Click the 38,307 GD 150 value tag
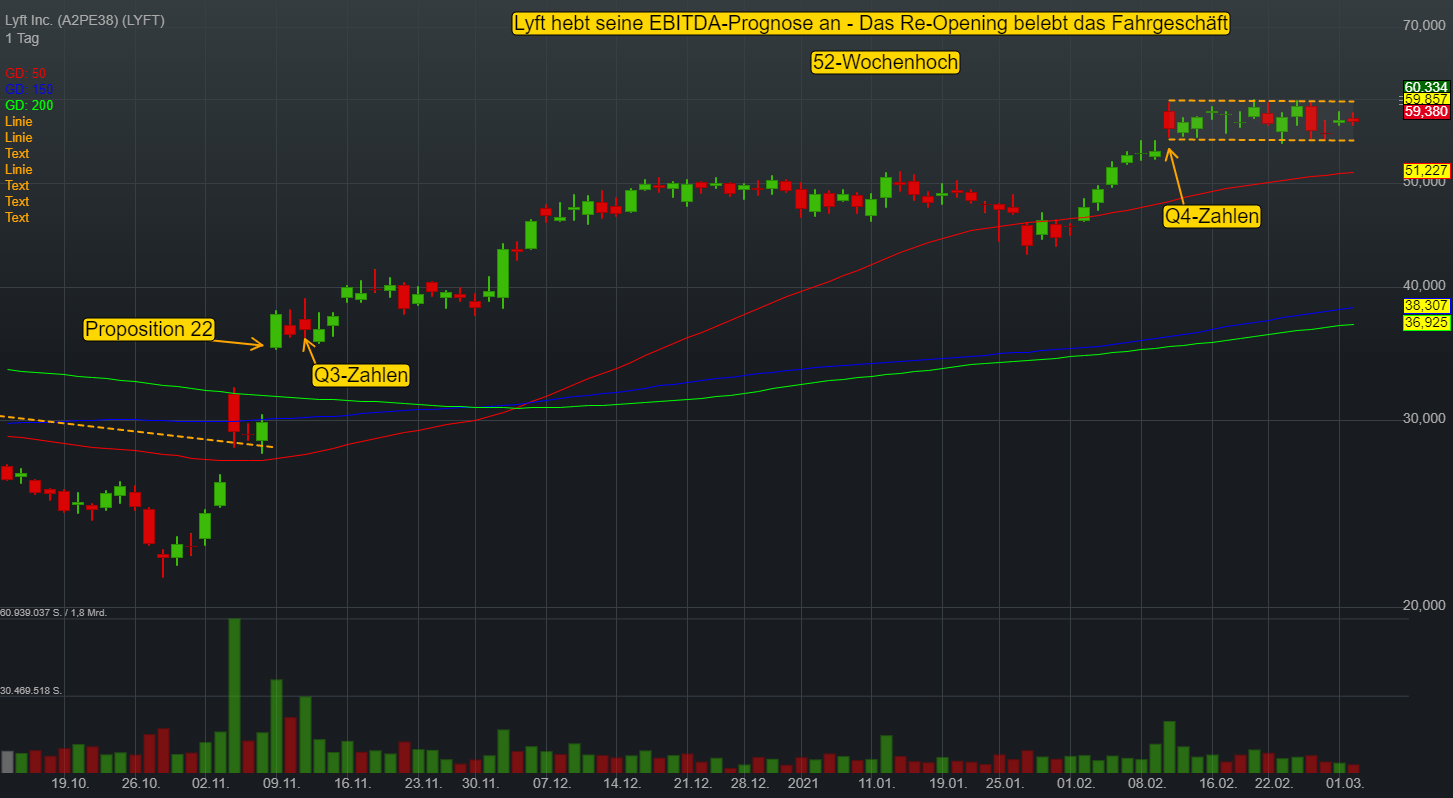Image resolution: width=1453 pixels, height=798 pixels. click(x=1426, y=305)
